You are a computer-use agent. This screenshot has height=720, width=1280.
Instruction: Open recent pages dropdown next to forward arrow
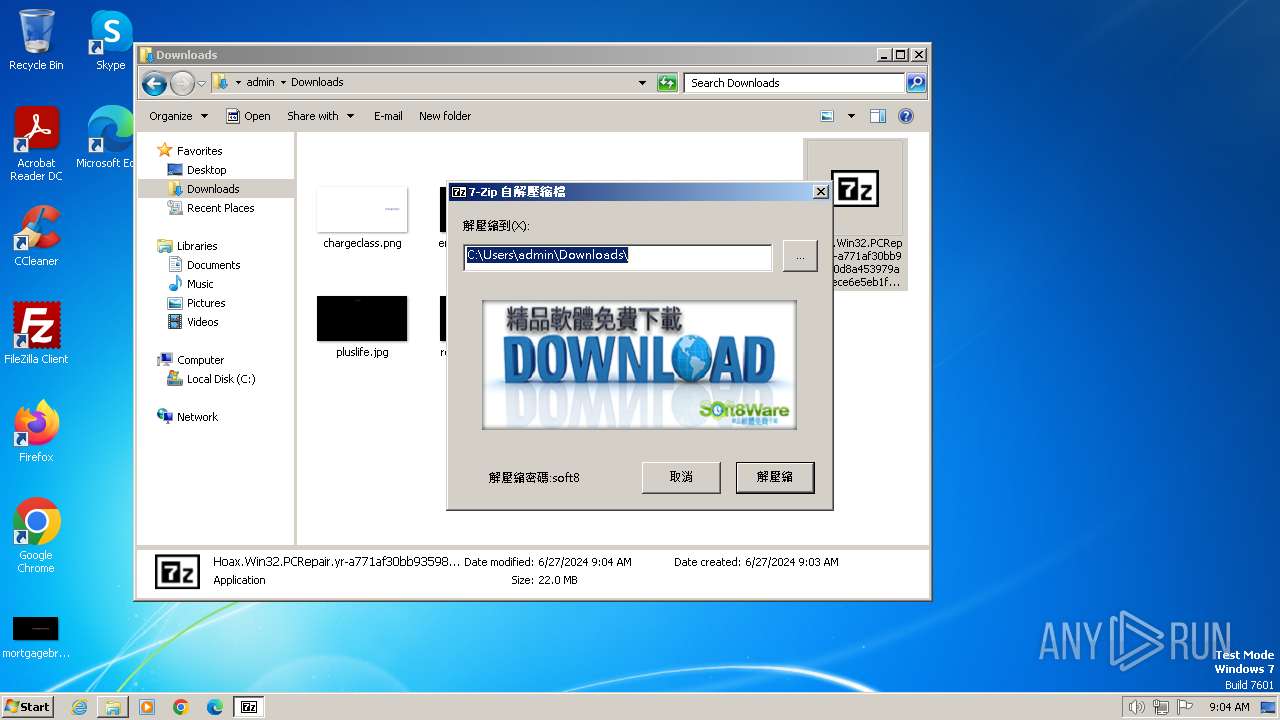click(x=202, y=83)
